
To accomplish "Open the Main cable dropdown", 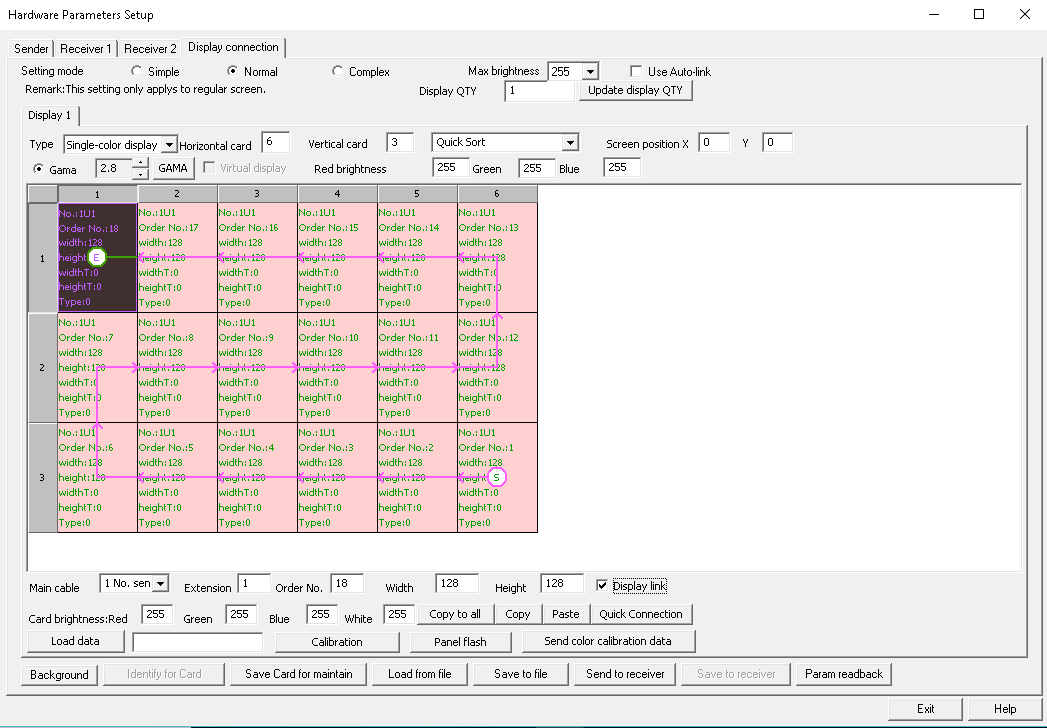I will [160, 583].
